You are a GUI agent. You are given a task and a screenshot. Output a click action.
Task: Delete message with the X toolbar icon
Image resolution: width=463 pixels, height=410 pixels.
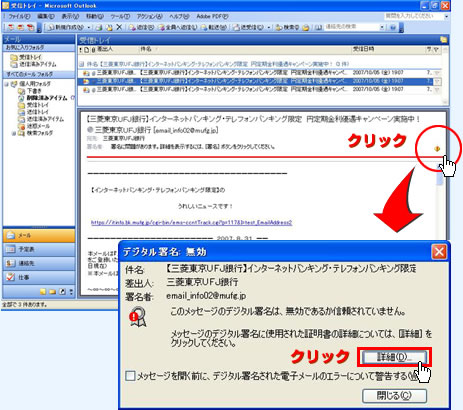(119, 27)
